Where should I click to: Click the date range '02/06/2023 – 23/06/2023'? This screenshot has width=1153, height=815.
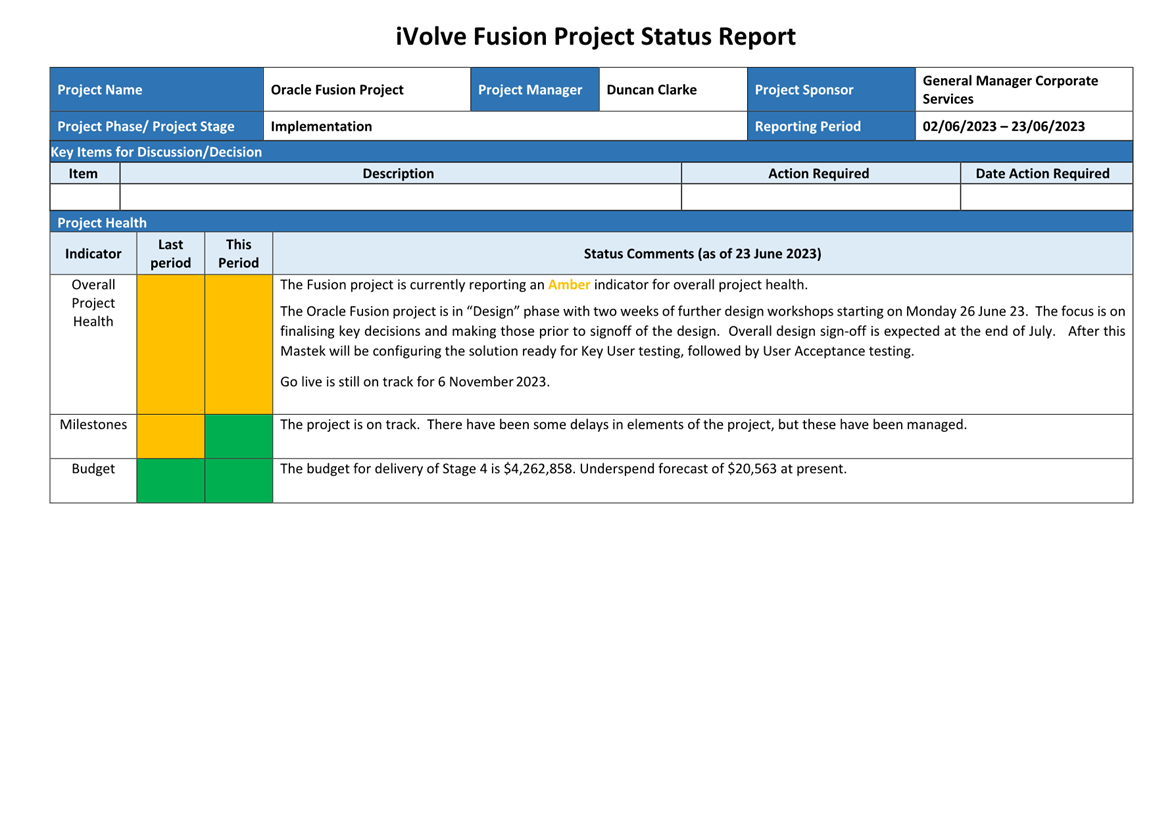coord(1004,126)
